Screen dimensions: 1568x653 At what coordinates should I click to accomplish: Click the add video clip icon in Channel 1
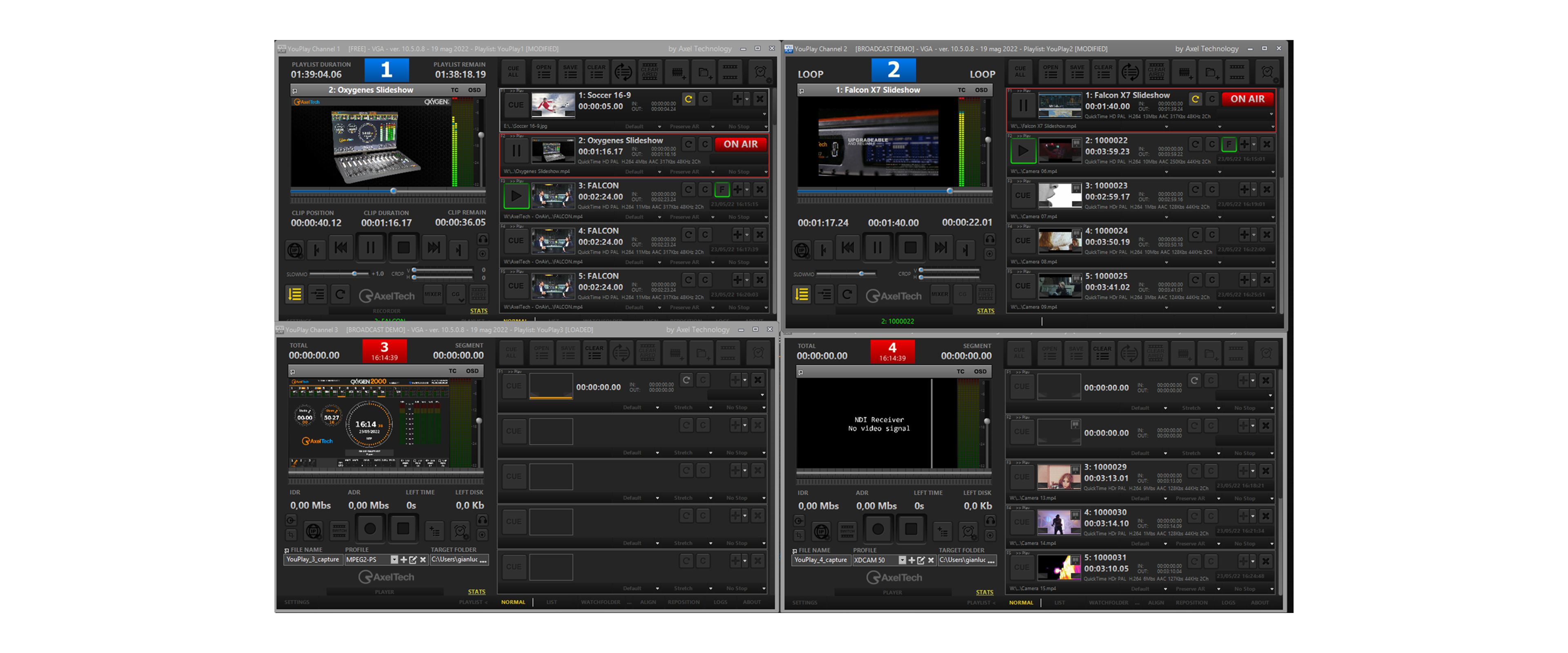coord(677,72)
